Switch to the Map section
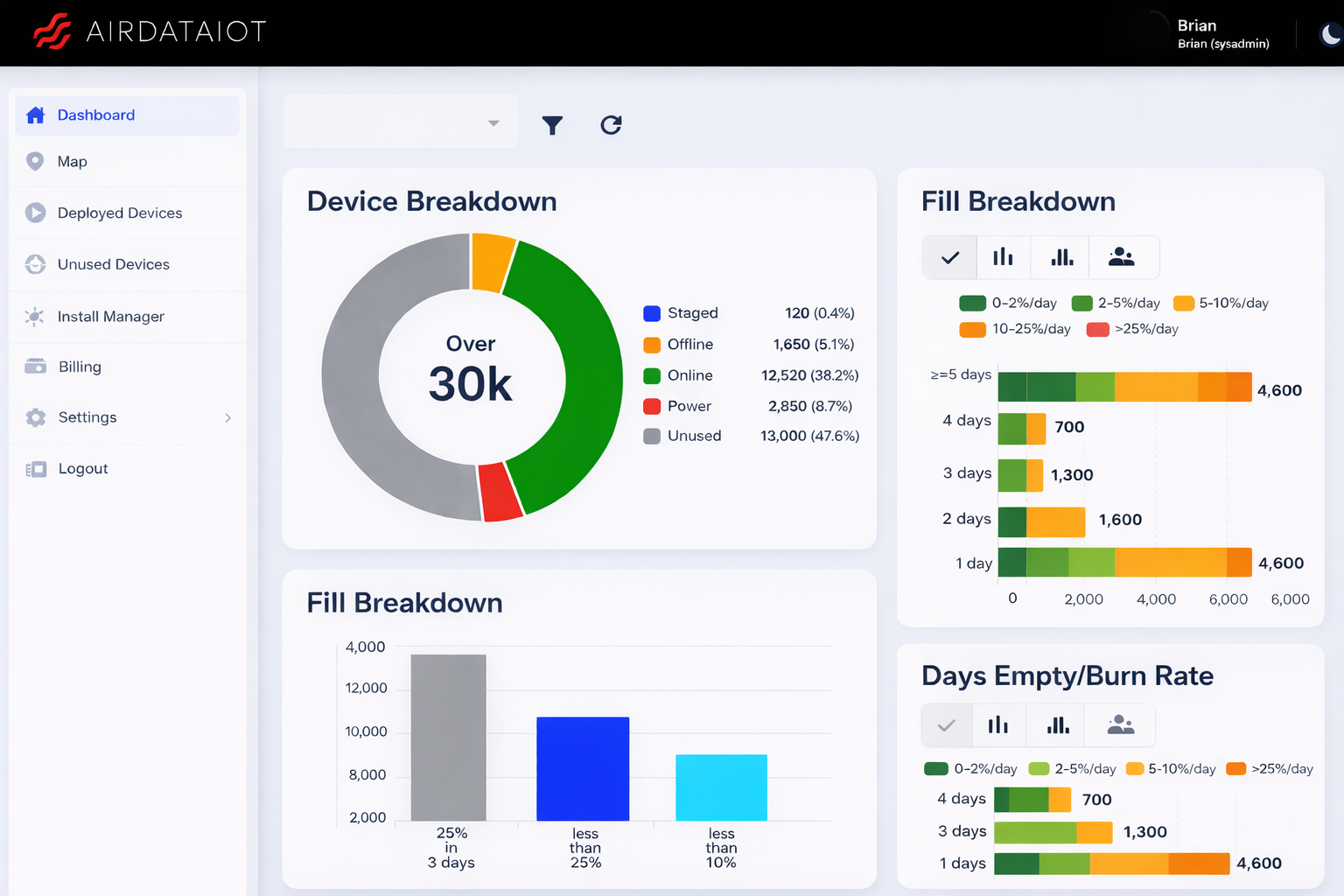The image size is (1344, 896). click(x=72, y=161)
